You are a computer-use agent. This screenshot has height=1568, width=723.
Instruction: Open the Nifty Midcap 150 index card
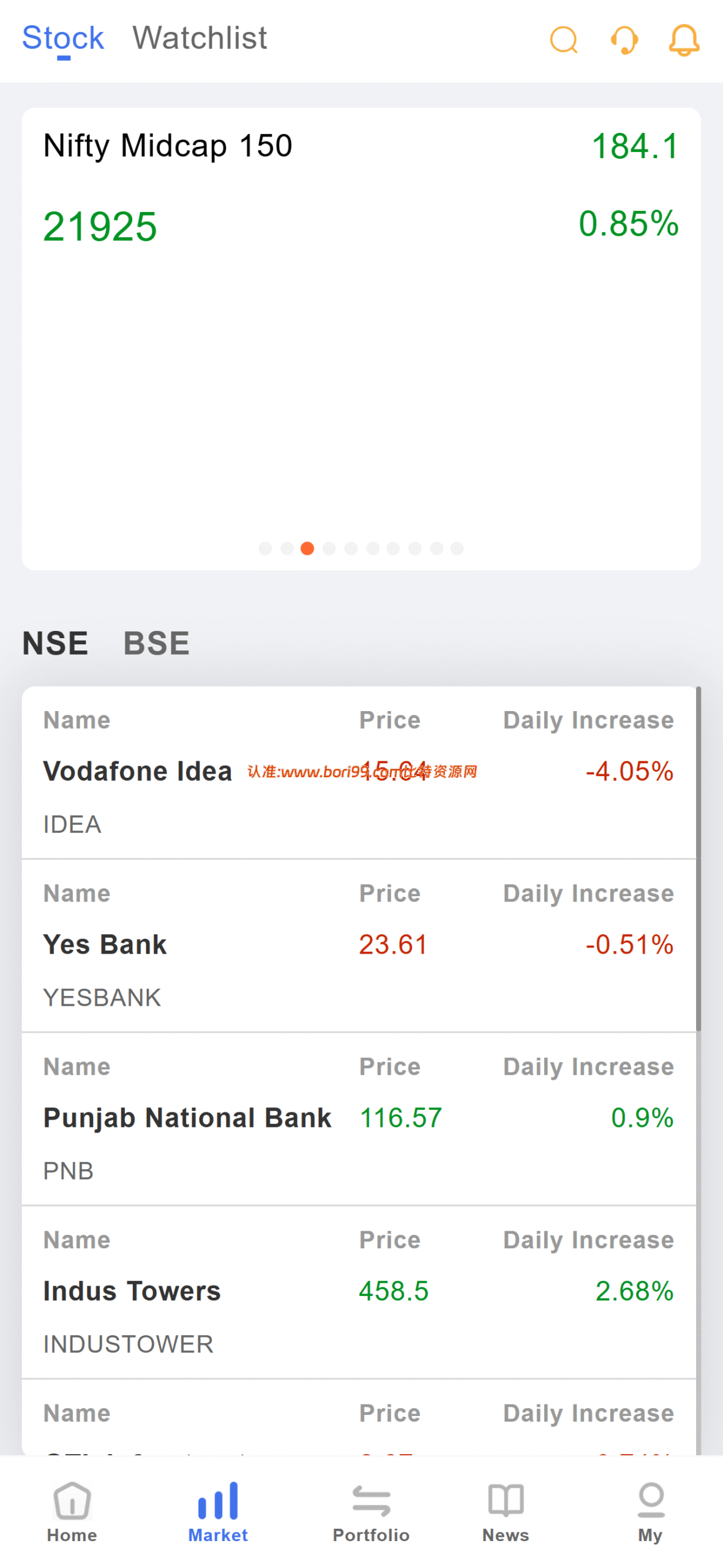[x=361, y=339]
